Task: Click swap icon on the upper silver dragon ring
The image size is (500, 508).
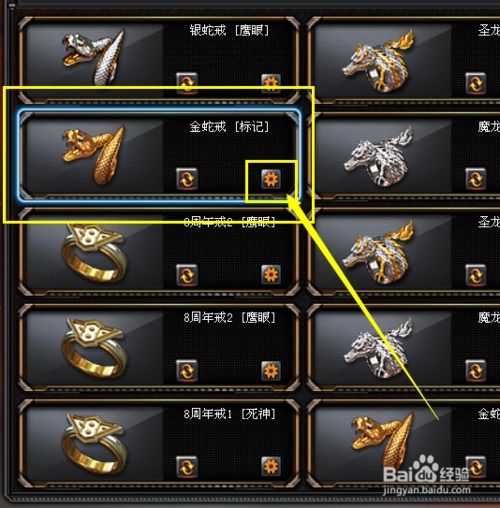Action: tap(476, 179)
